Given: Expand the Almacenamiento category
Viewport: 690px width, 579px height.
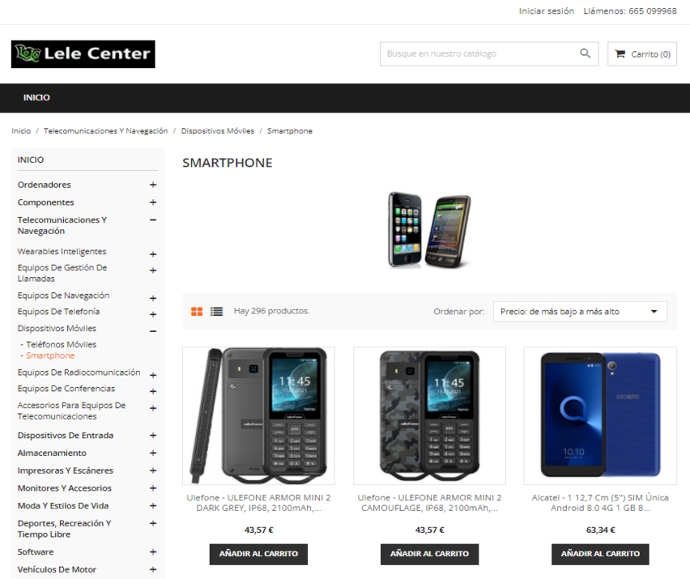Looking at the screenshot, I should click(x=153, y=453).
